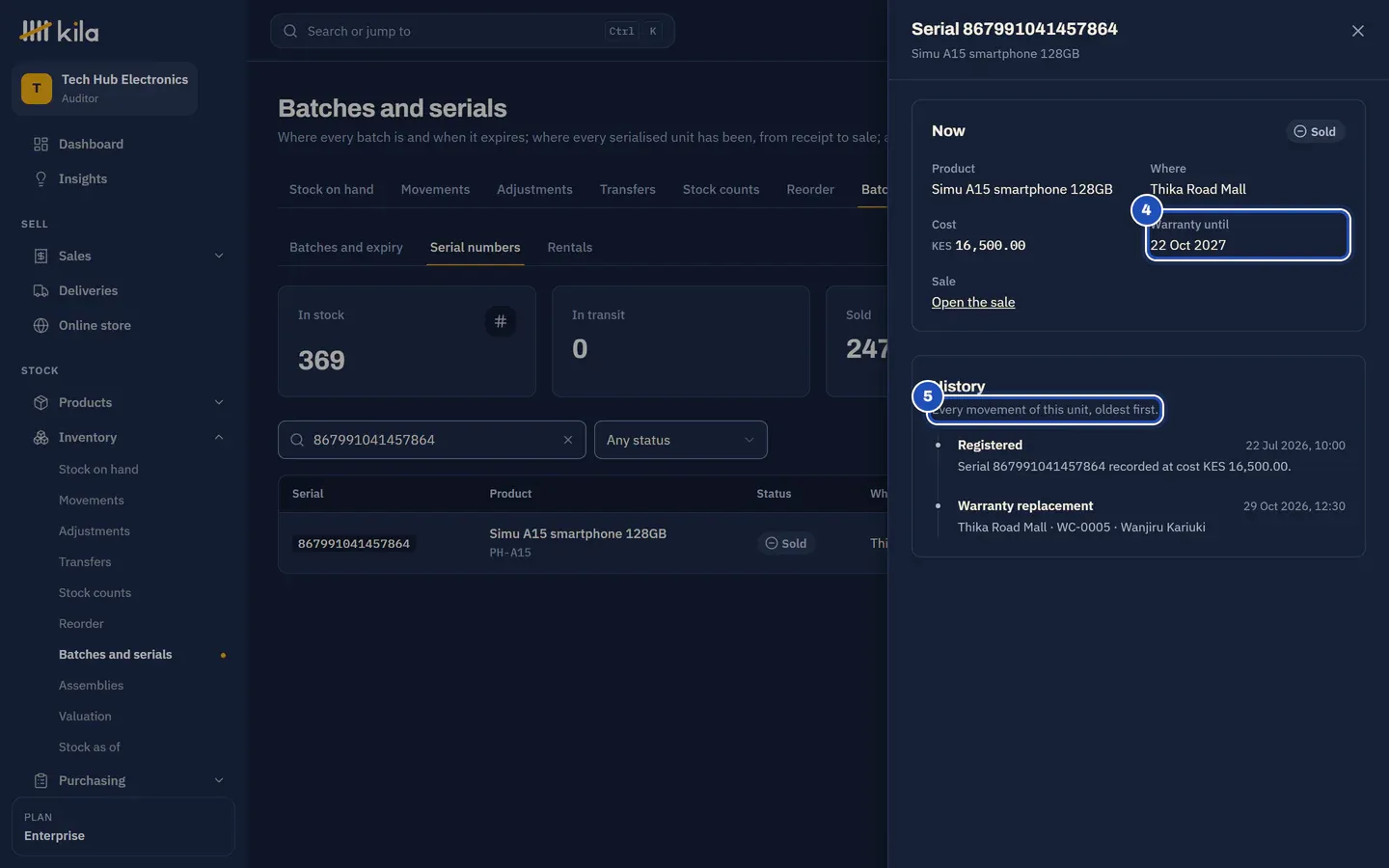Click the Sold badge in the Now card
The height and width of the screenshot is (868, 1389).
[1315, 132]
